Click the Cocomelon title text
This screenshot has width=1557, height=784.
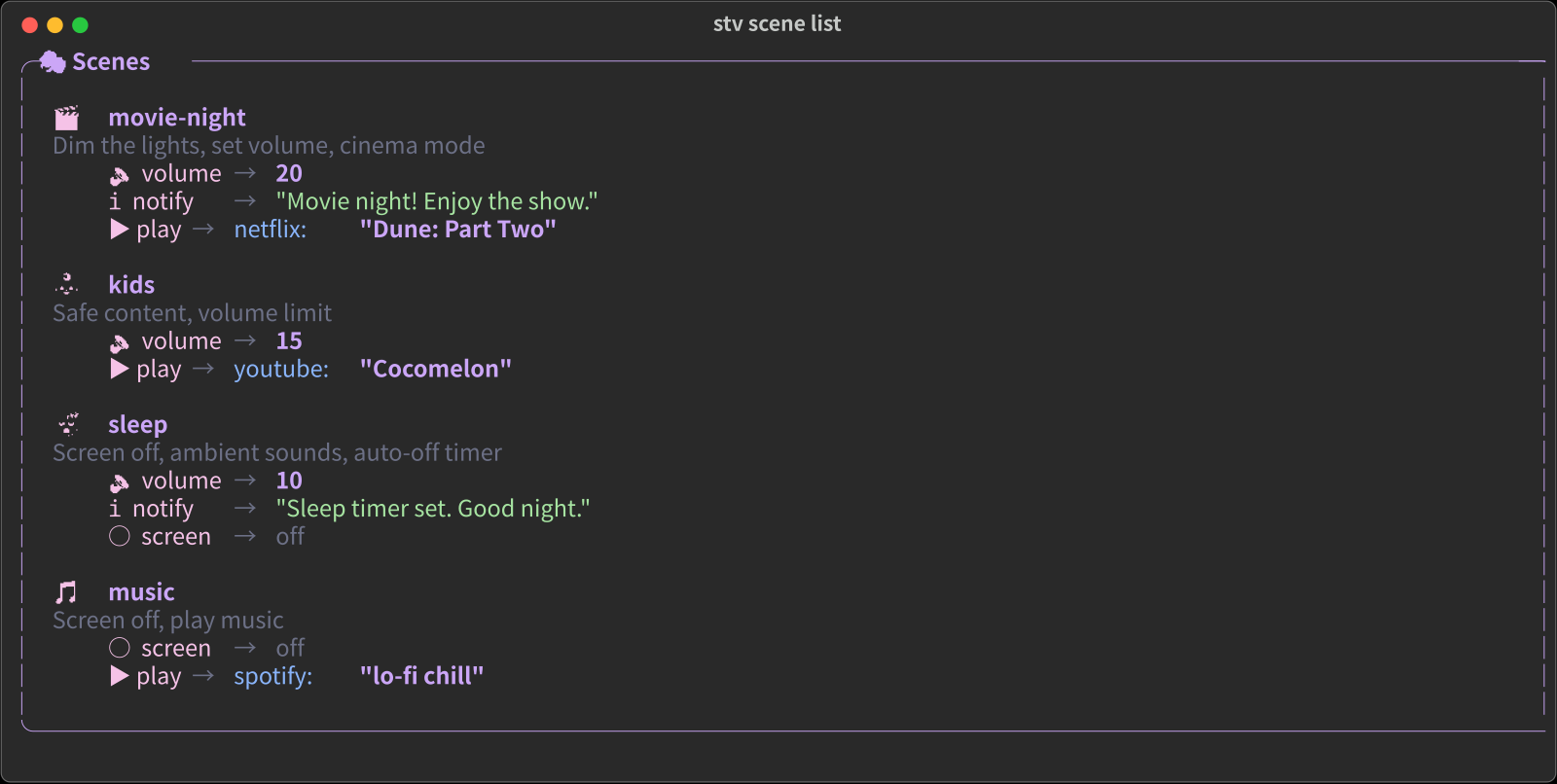point(436,369)
